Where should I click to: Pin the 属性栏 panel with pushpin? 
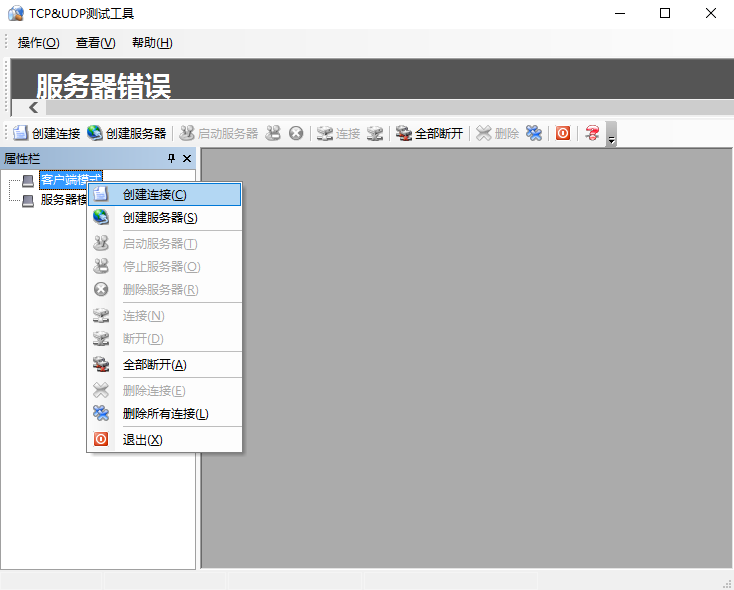click(171, 159)
